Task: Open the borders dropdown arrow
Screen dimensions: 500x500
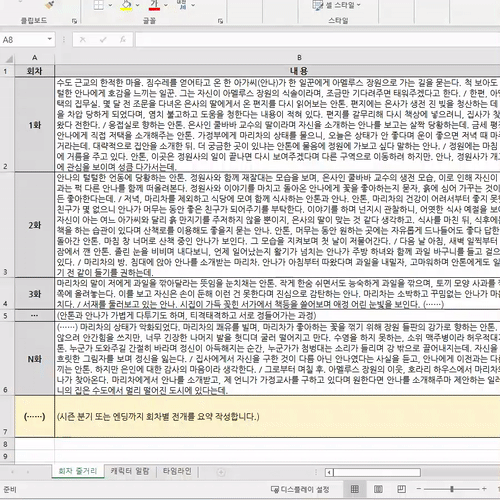Action: 110,5
